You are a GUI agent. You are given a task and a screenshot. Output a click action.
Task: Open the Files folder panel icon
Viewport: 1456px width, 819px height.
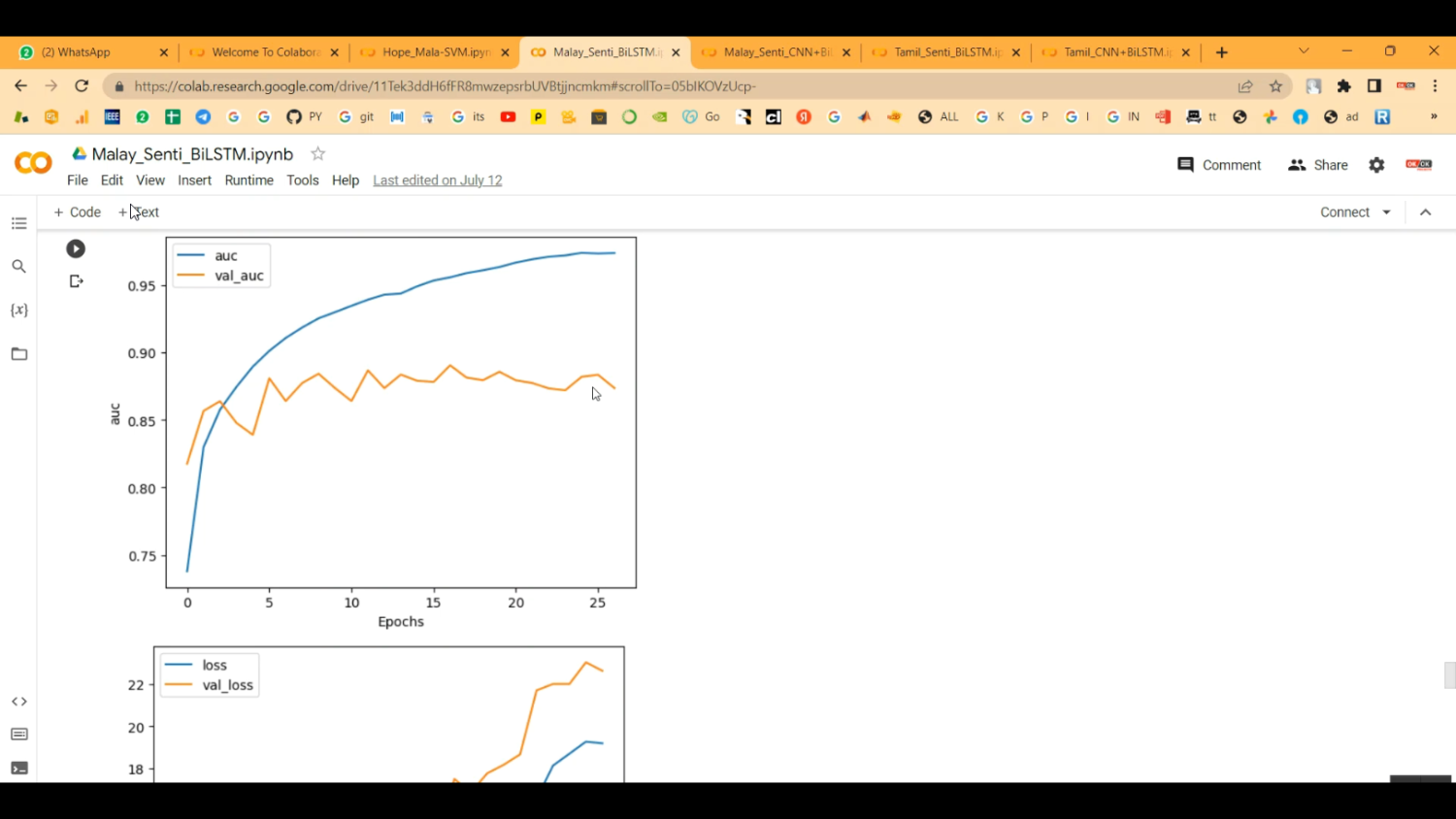click(x=19, y=353)
